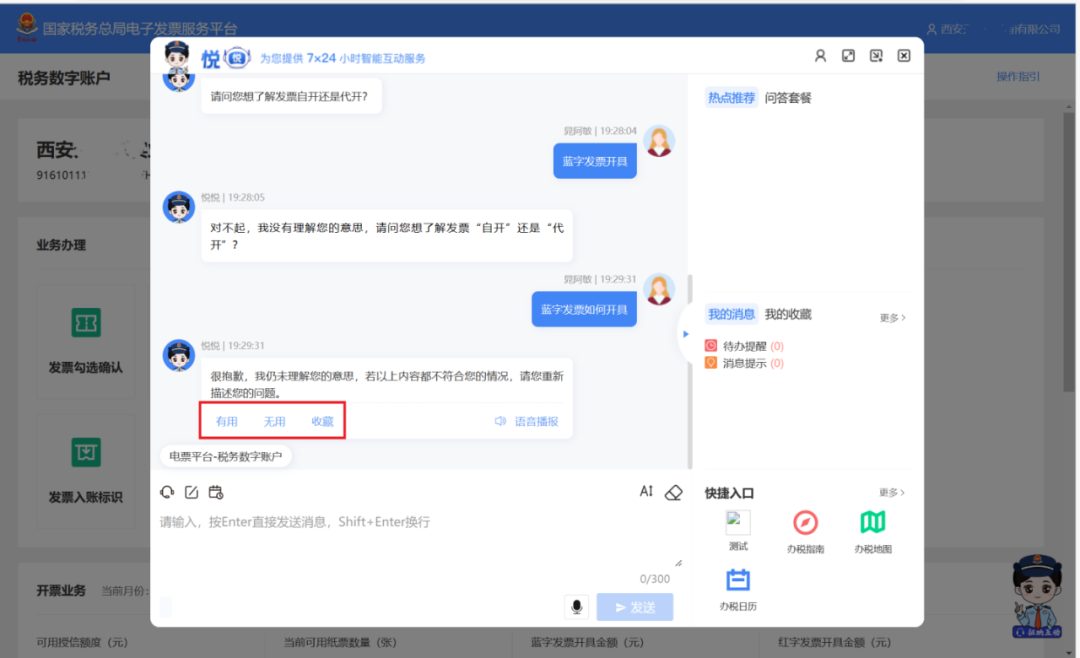The image size is (1080, 658).
Task: Click the 电票平台-税务数字账户 chip
Action: 225,456
